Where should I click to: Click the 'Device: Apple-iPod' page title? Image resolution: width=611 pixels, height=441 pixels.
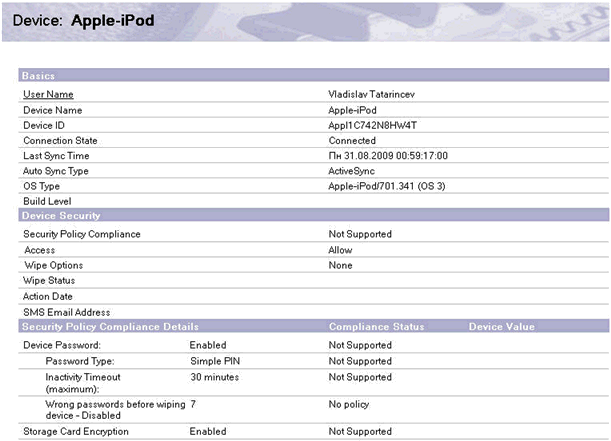83,21
